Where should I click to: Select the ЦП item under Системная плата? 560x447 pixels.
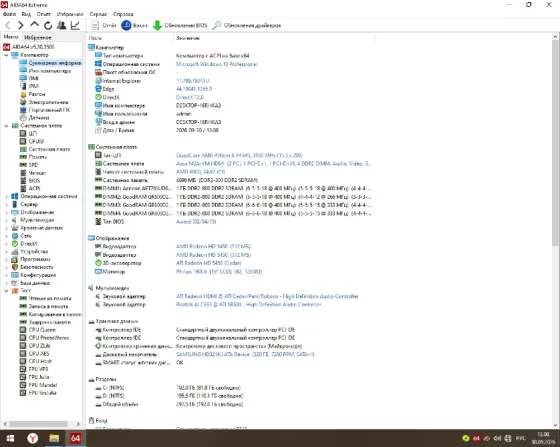[28, 134]
